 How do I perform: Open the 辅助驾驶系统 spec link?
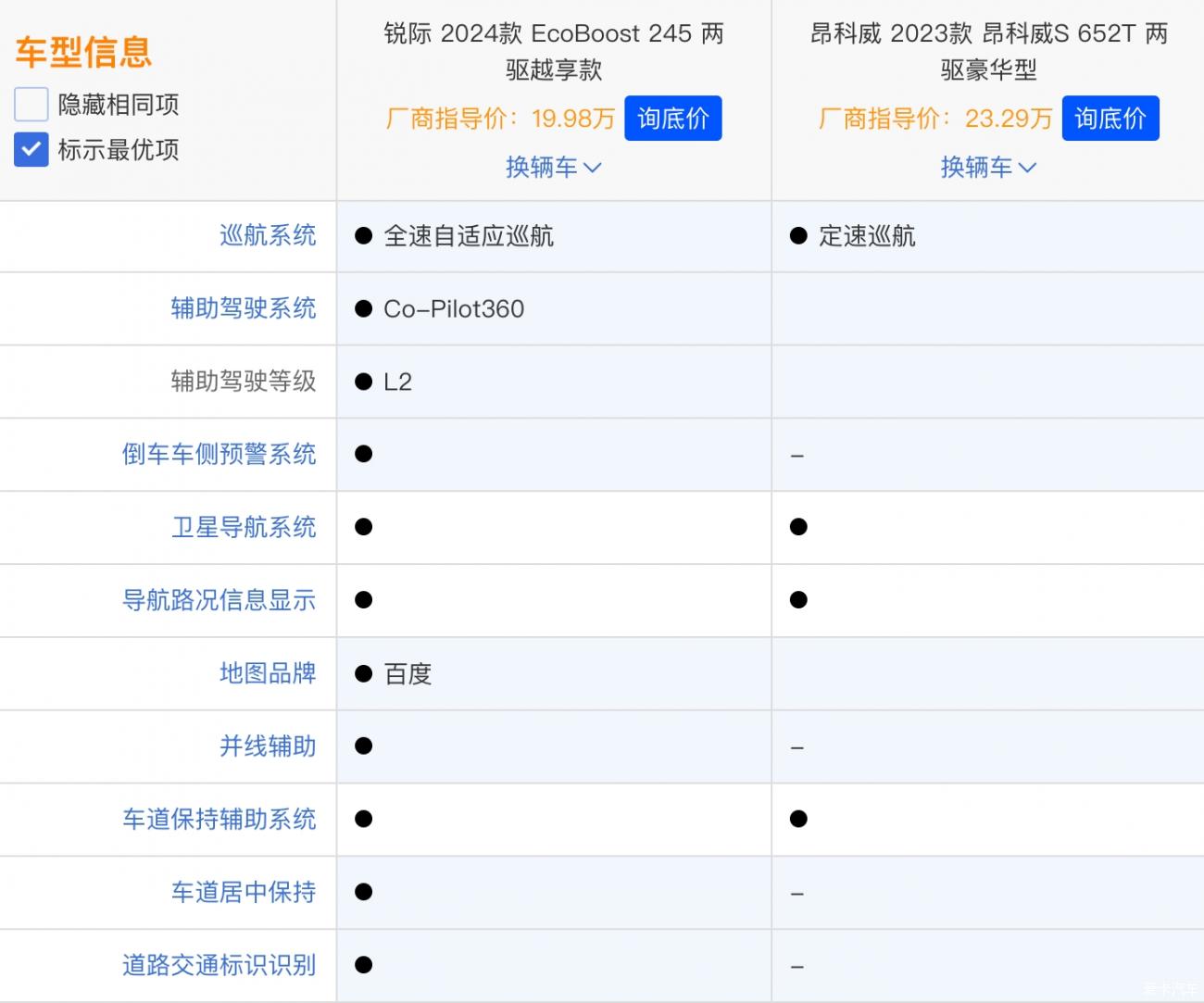244,308
